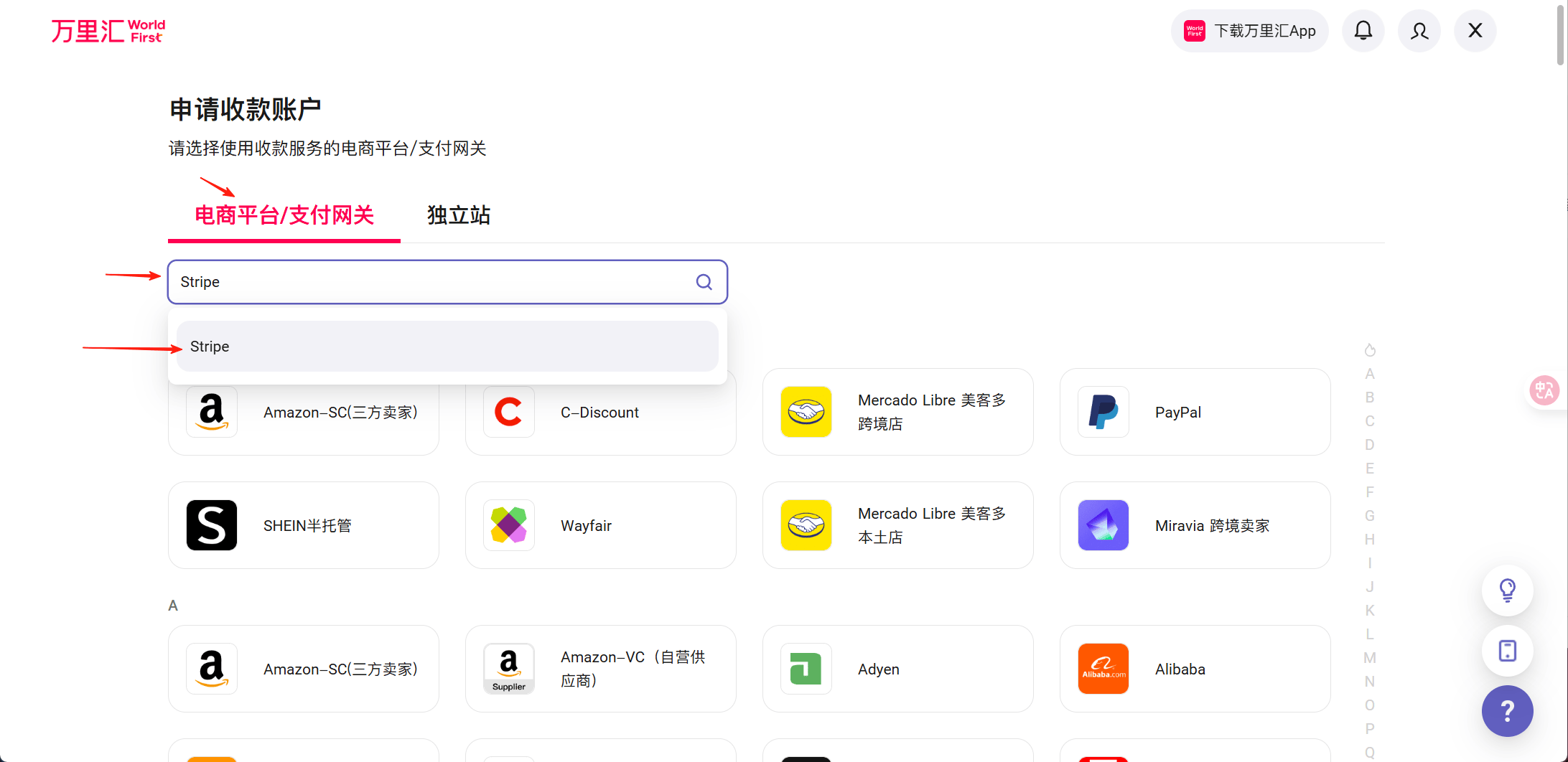
Task: Select the PayPal platform card
Action: [1195, 412]
